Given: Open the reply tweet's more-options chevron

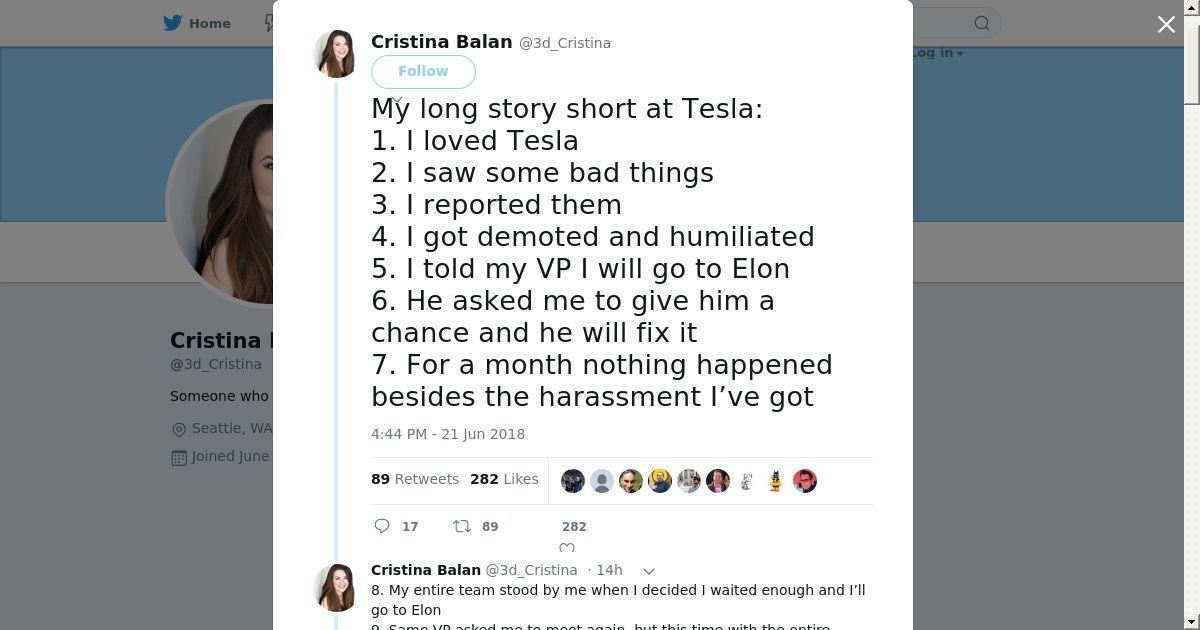Looking at the screenshot, I should 648,571.
